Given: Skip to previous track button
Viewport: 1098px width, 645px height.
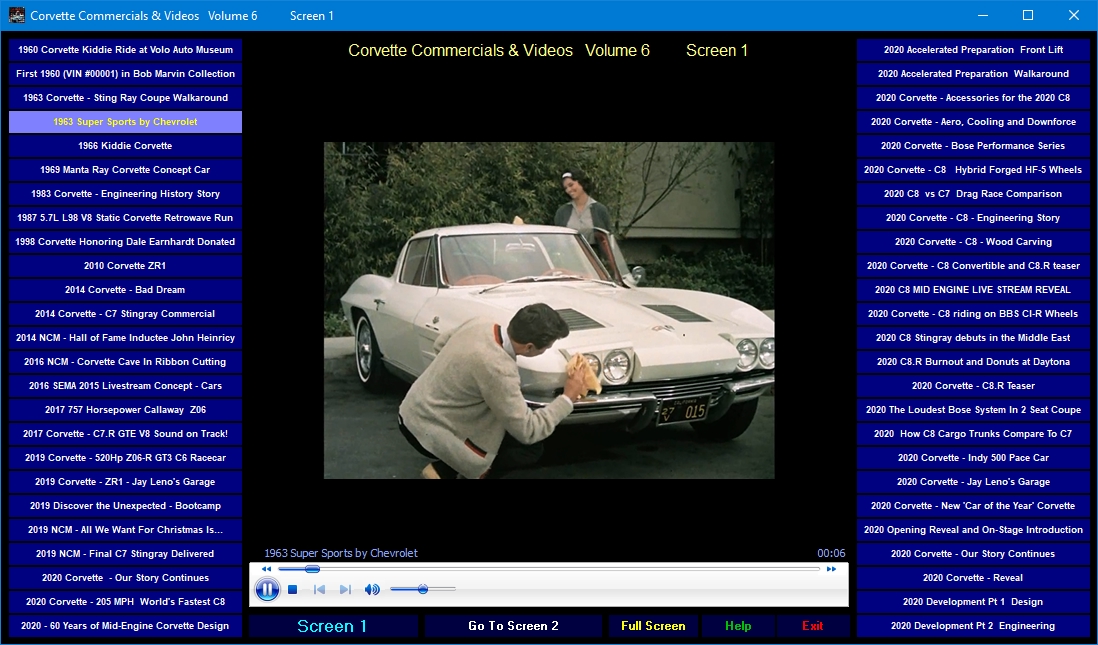Looking at the screenshot, I should [x=319, y=590].
